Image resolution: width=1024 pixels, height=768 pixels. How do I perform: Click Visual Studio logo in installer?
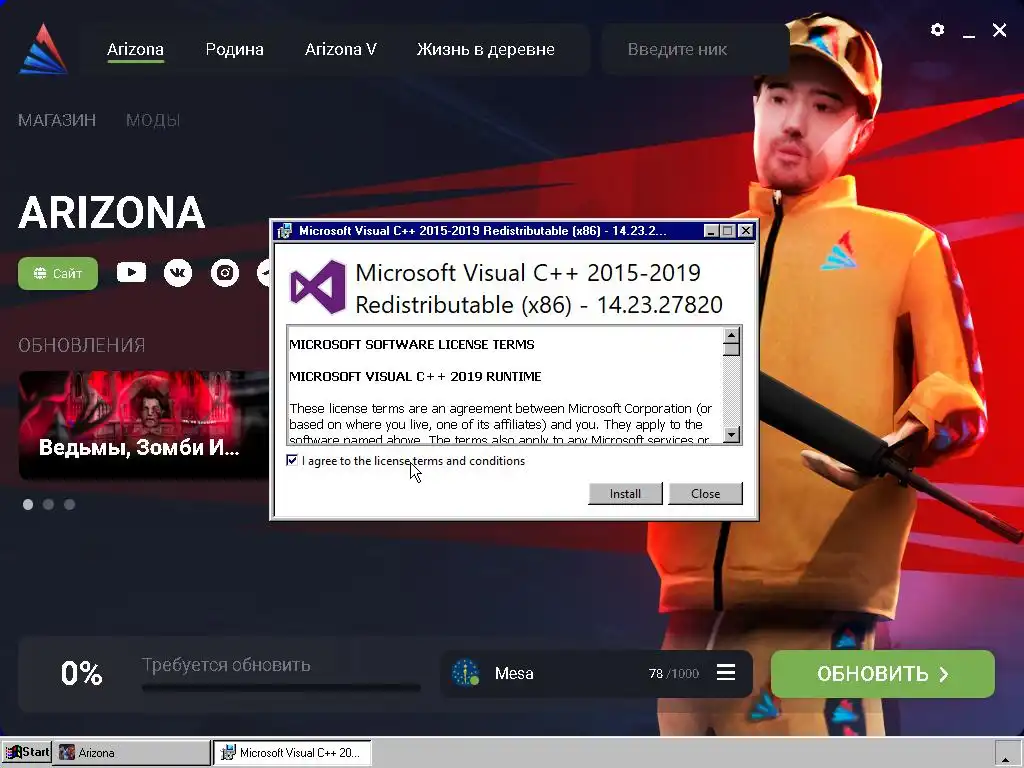point(317,287)
